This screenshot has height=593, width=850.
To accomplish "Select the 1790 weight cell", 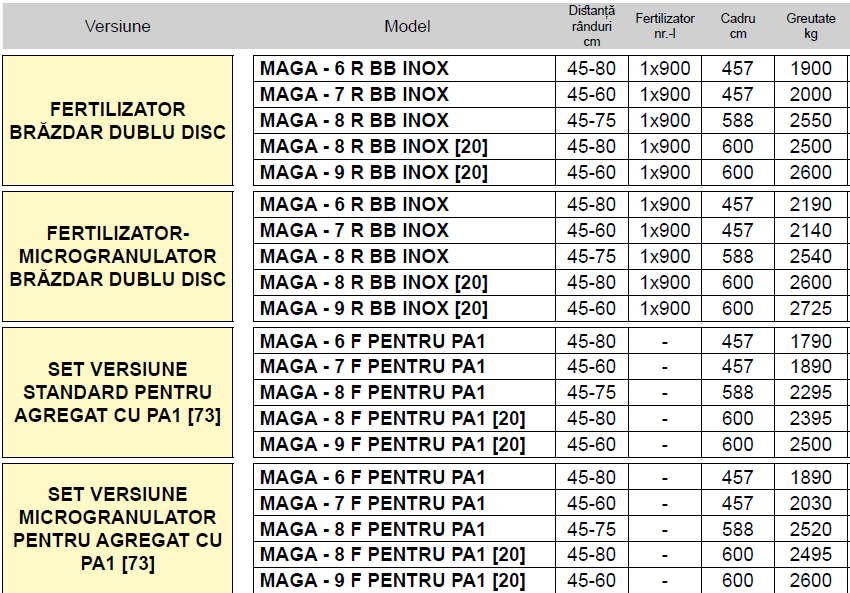I will (x=810, y=341).
